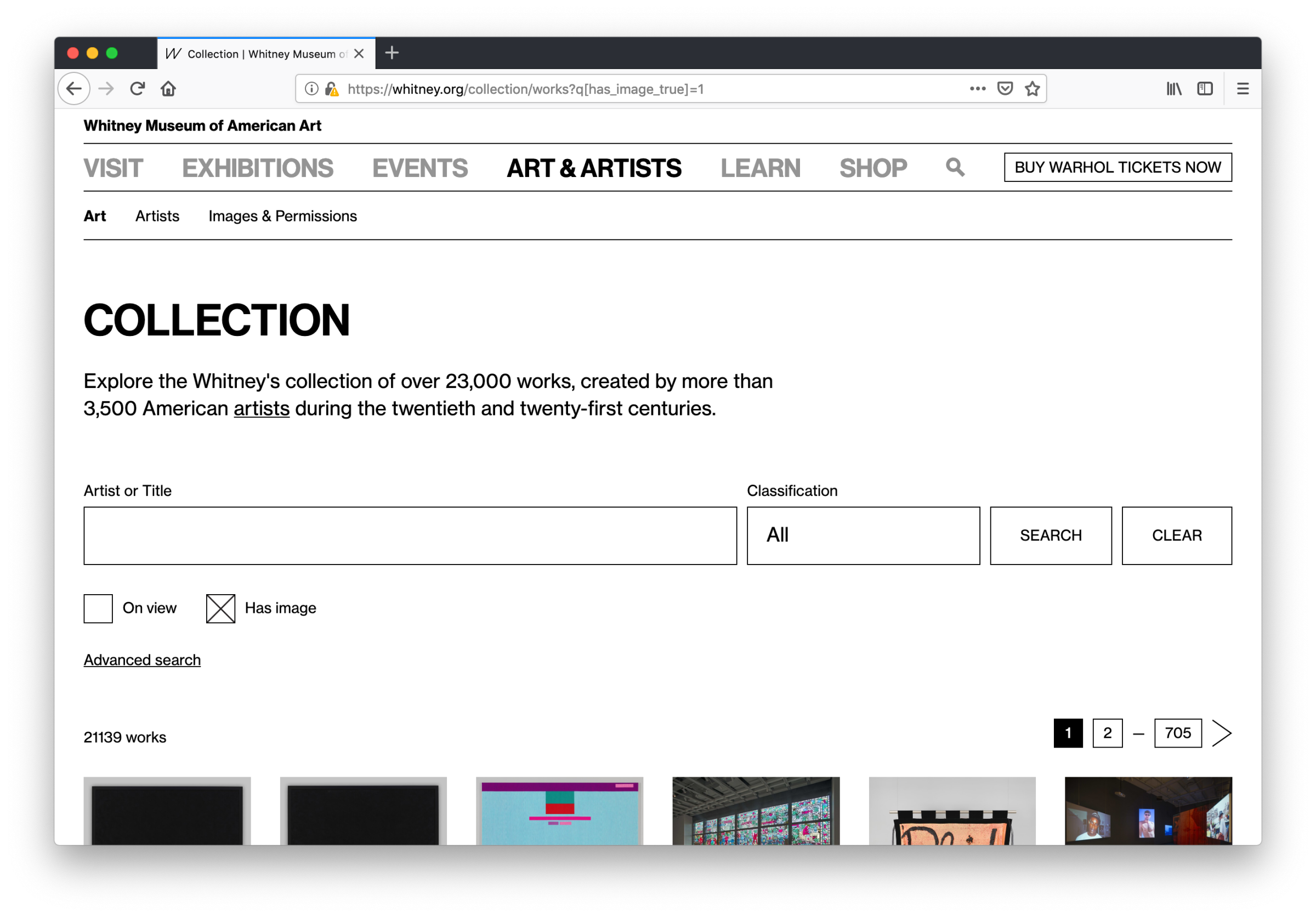Reload the current page
Screen dimensions: 1316x917
138,89
